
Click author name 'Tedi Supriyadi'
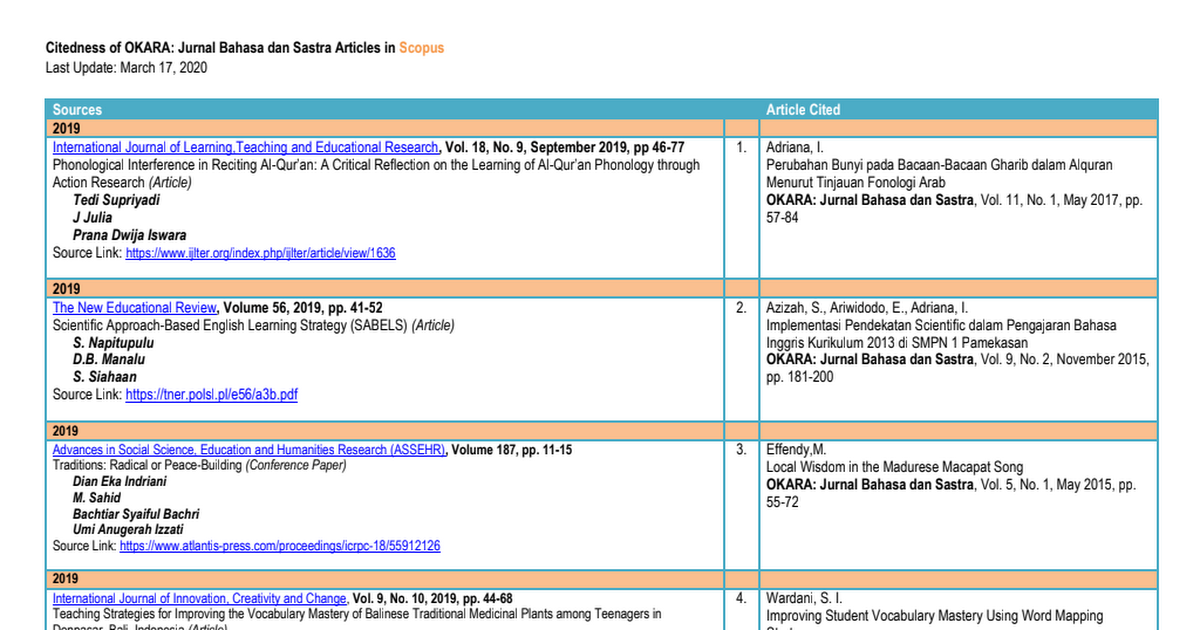pos(117,200)
